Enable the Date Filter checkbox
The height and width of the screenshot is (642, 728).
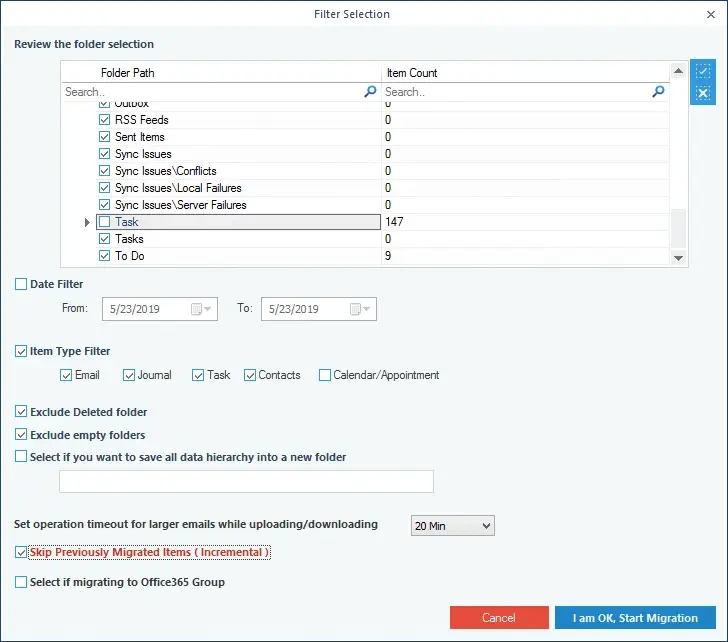click(21, 284)
